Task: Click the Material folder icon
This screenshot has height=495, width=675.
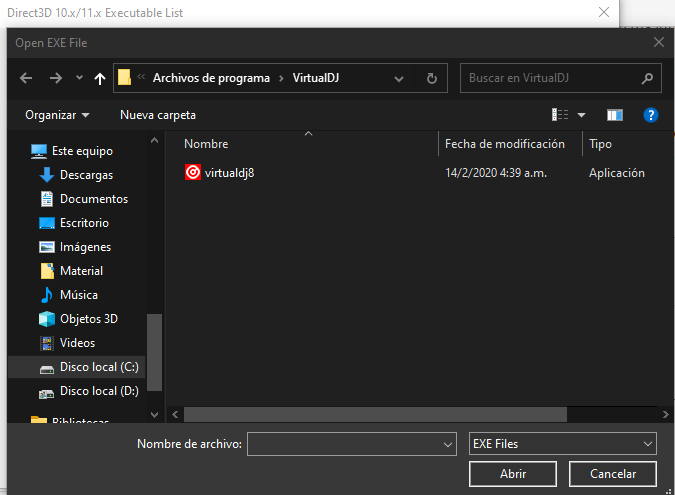Action: 47,271
